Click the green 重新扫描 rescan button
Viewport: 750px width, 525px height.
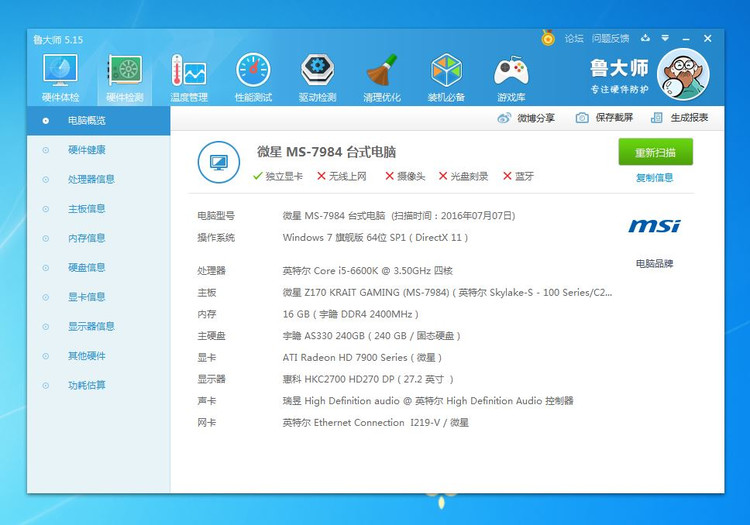click(655, 152)
